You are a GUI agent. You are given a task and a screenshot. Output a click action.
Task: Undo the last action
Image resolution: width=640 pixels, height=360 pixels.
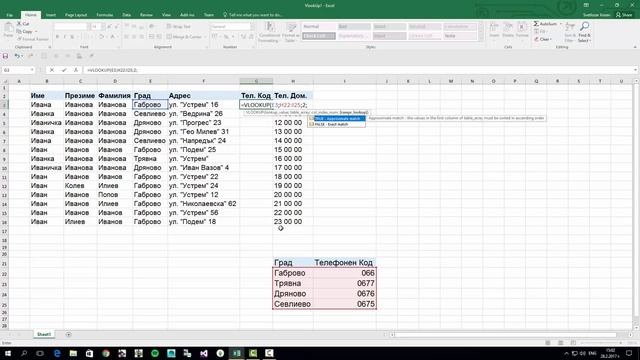click(17, 56)
